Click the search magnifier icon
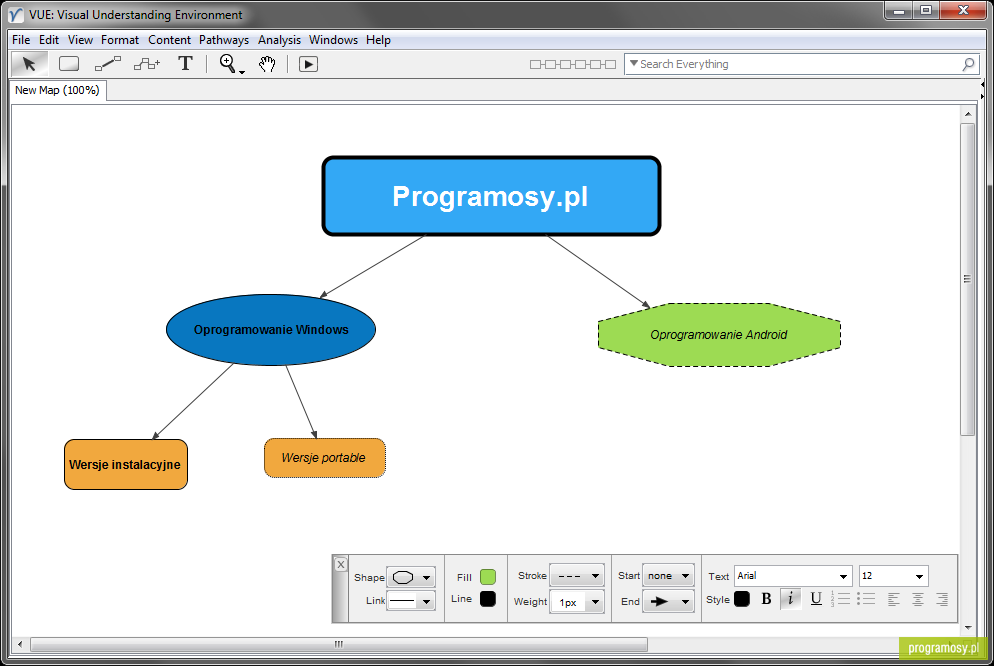The image size is (994, 666). point(968,64)
